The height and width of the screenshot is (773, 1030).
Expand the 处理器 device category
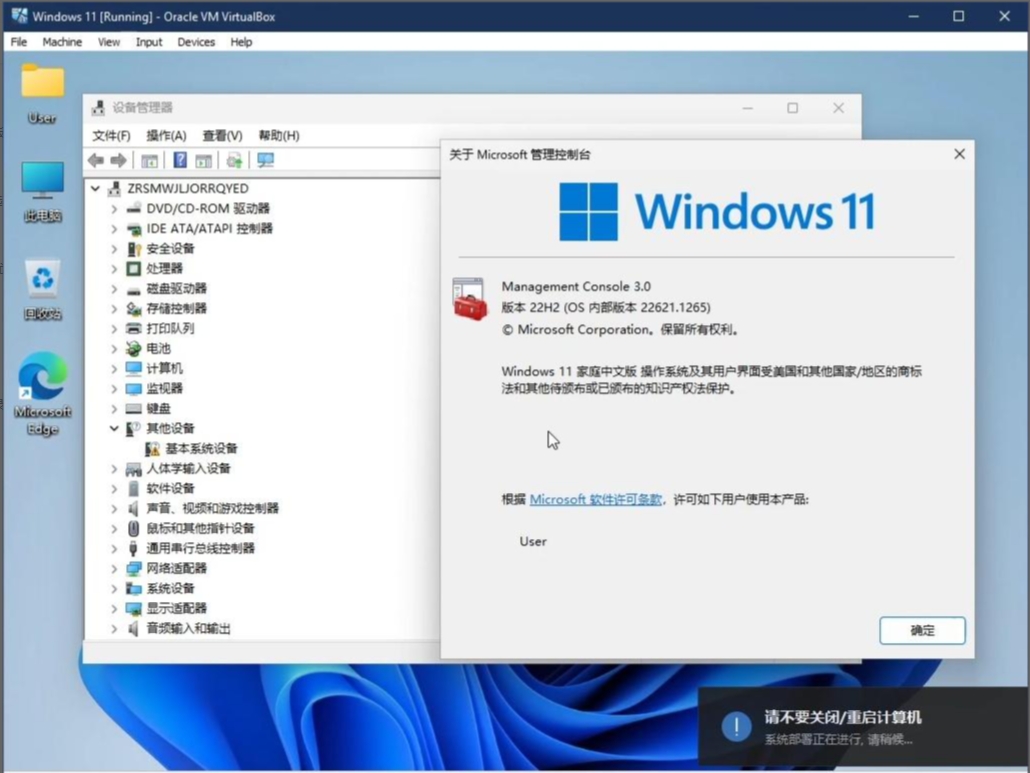[113, 268]
